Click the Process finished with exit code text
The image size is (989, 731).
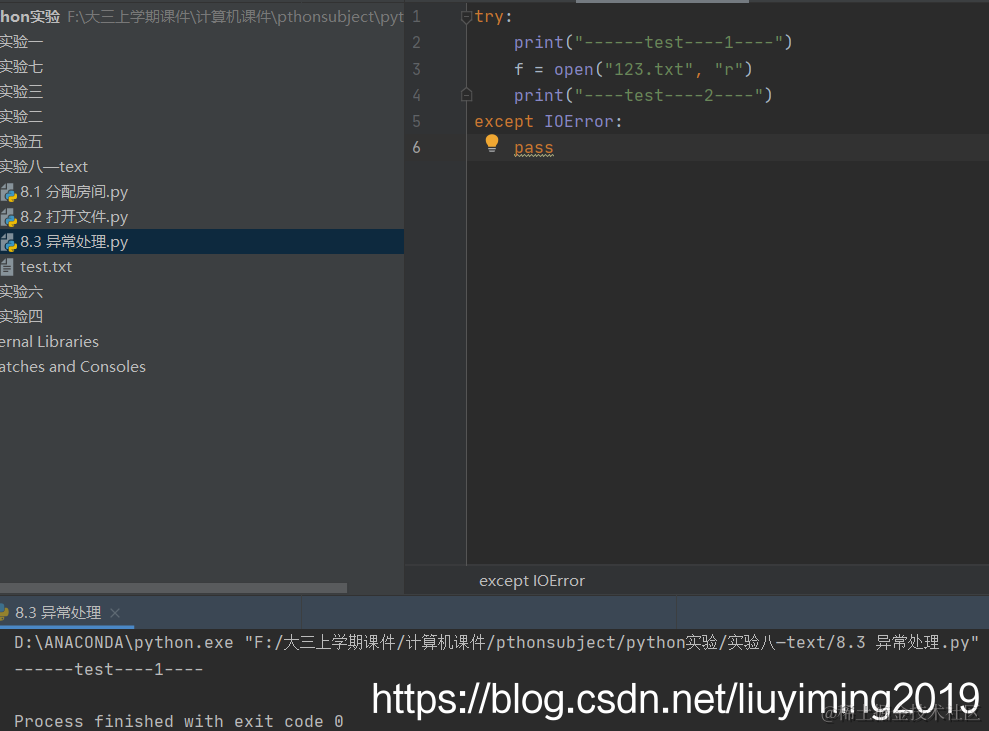click(178, 722)
